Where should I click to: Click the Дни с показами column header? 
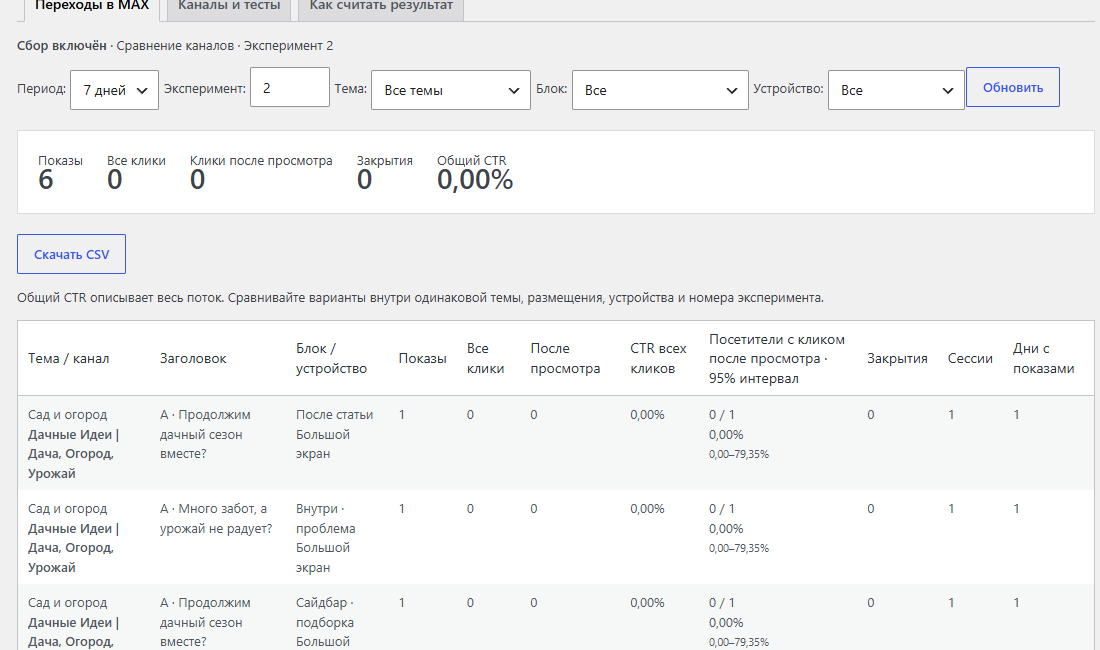click(x=1043, y=358)
